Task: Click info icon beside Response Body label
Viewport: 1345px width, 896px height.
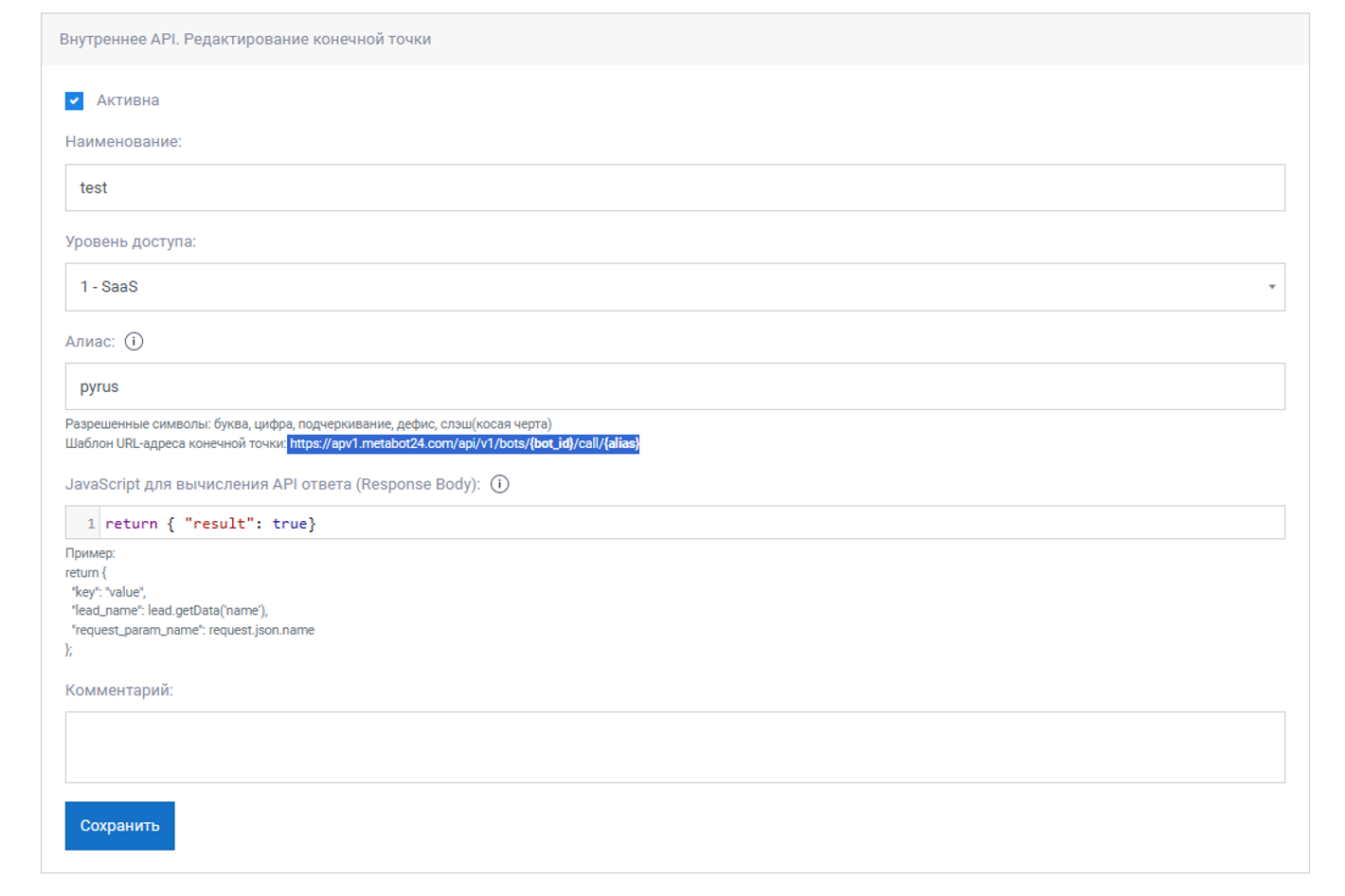Action: (x=500, y=484)
